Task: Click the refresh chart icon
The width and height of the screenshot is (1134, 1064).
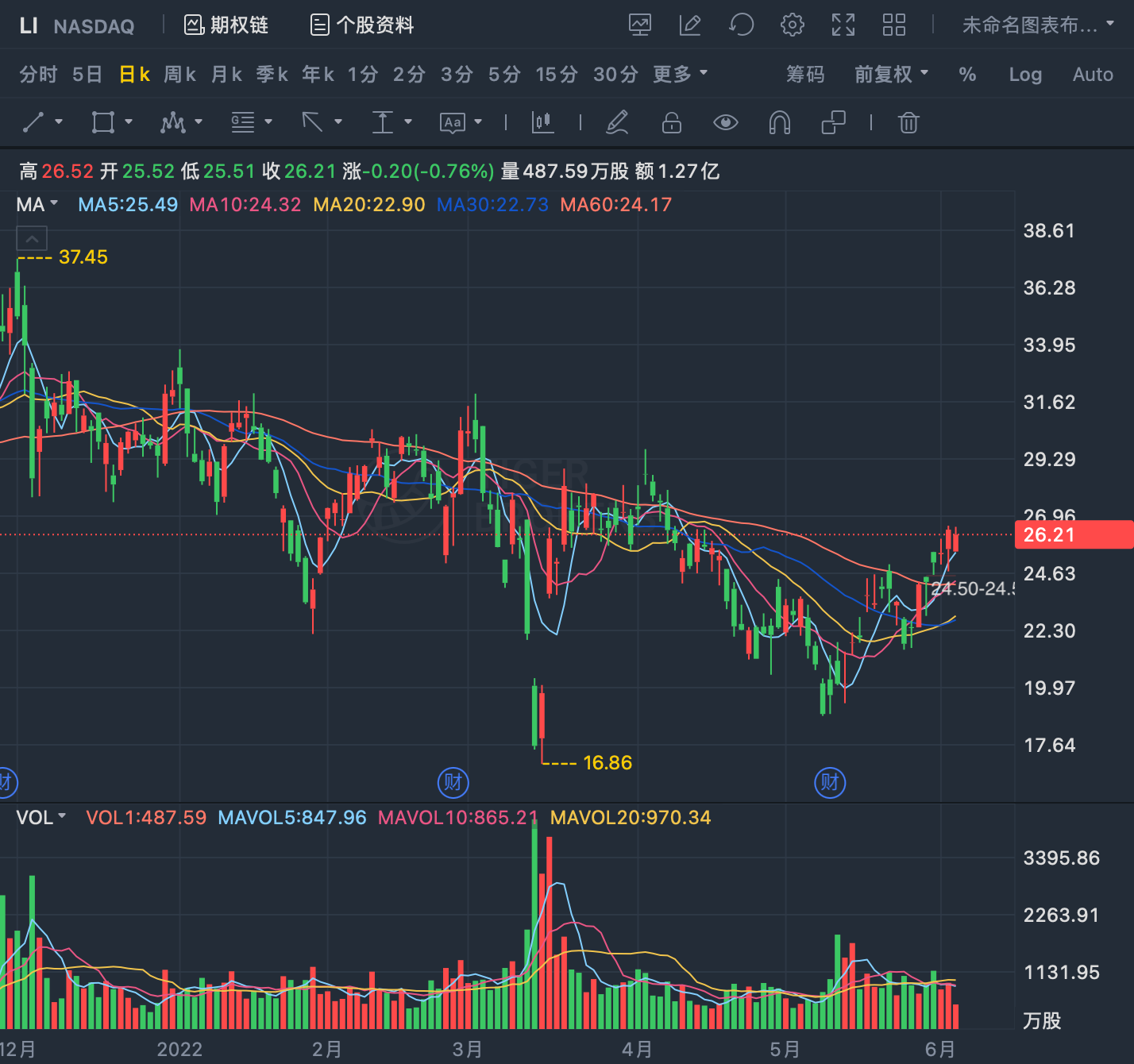Action: pos(741,25)
